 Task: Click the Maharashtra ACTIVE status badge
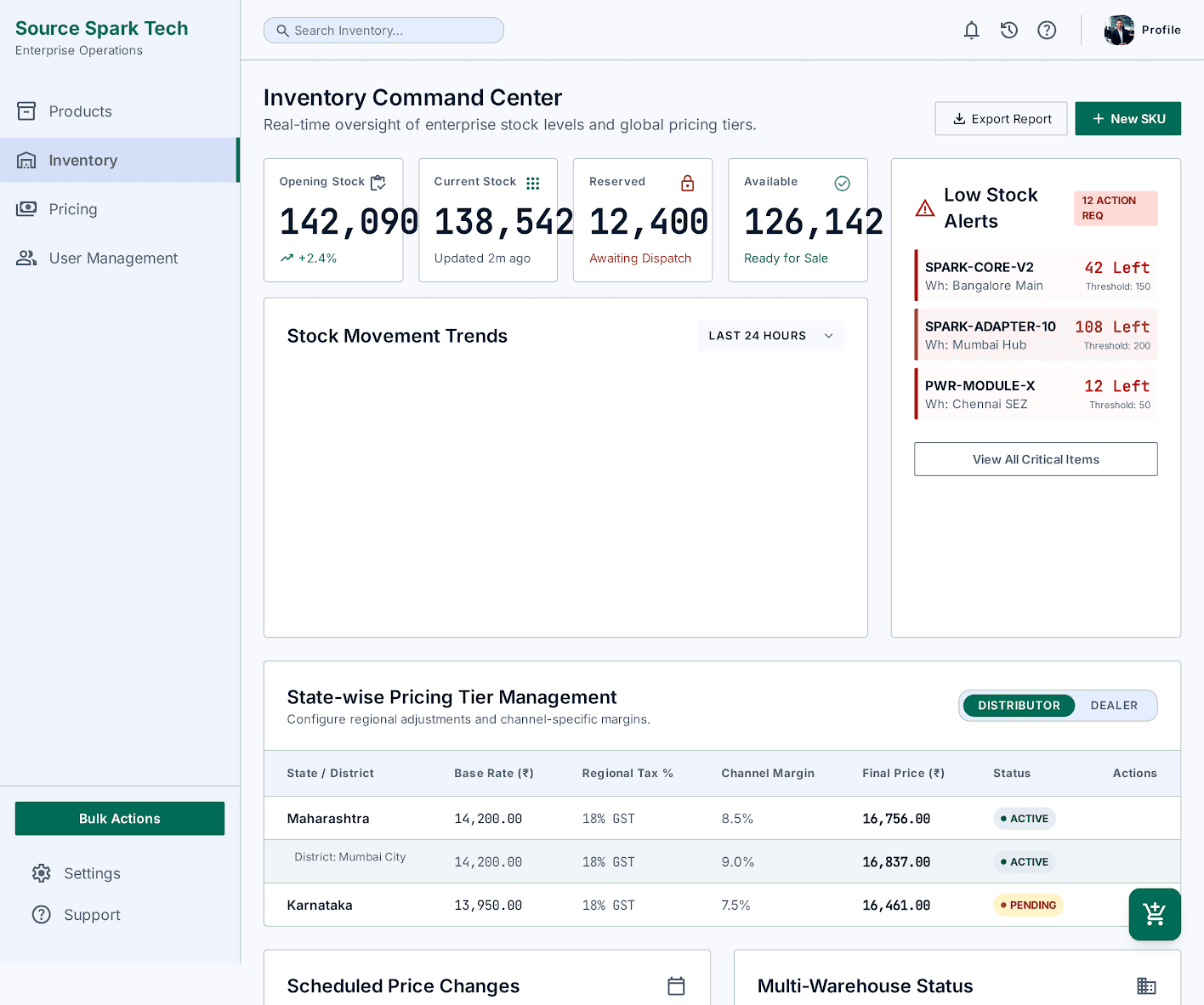[1025, 818]
